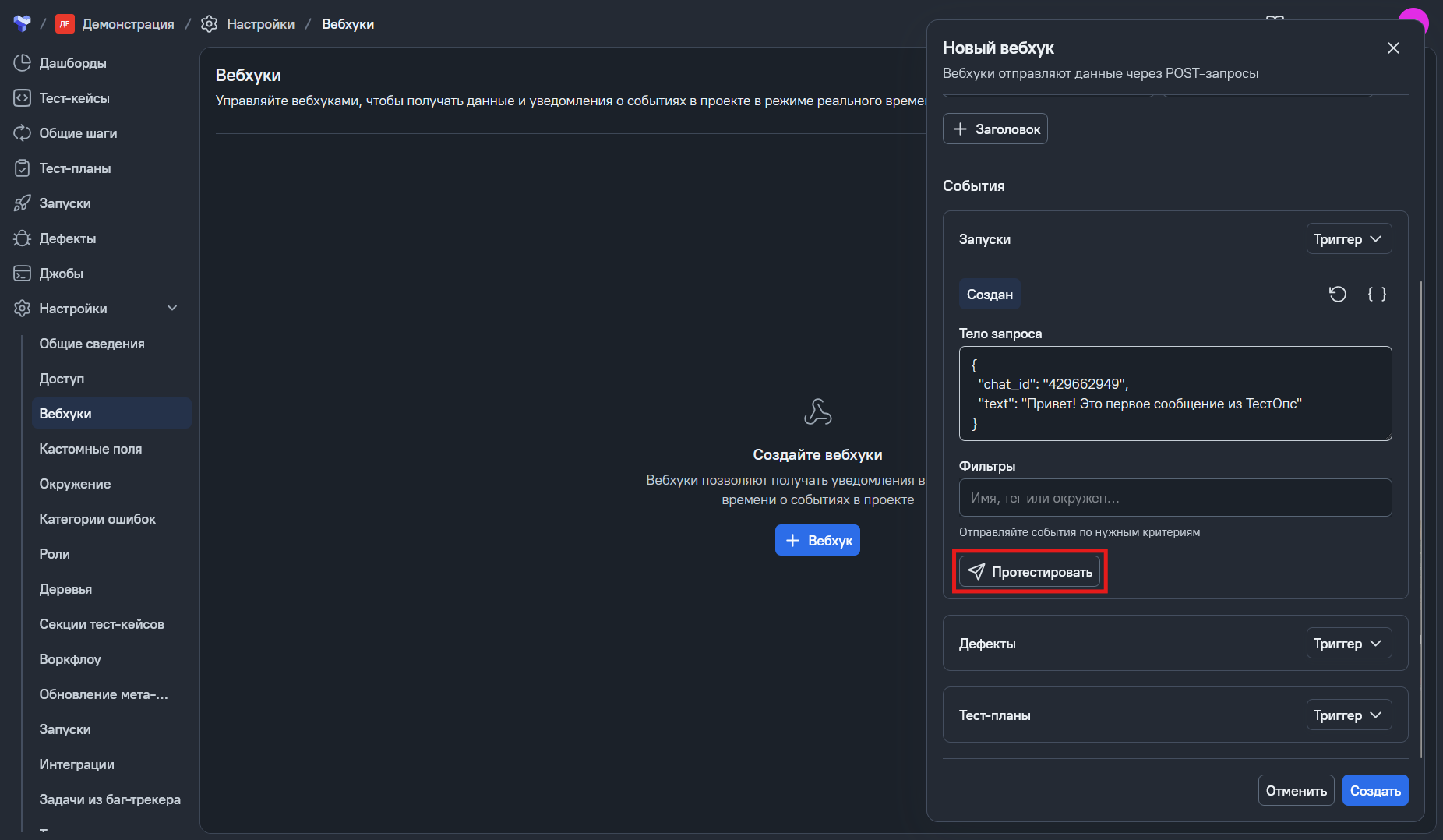
Task: Open Джобы from the sidebar
Action: coord(61,274)
